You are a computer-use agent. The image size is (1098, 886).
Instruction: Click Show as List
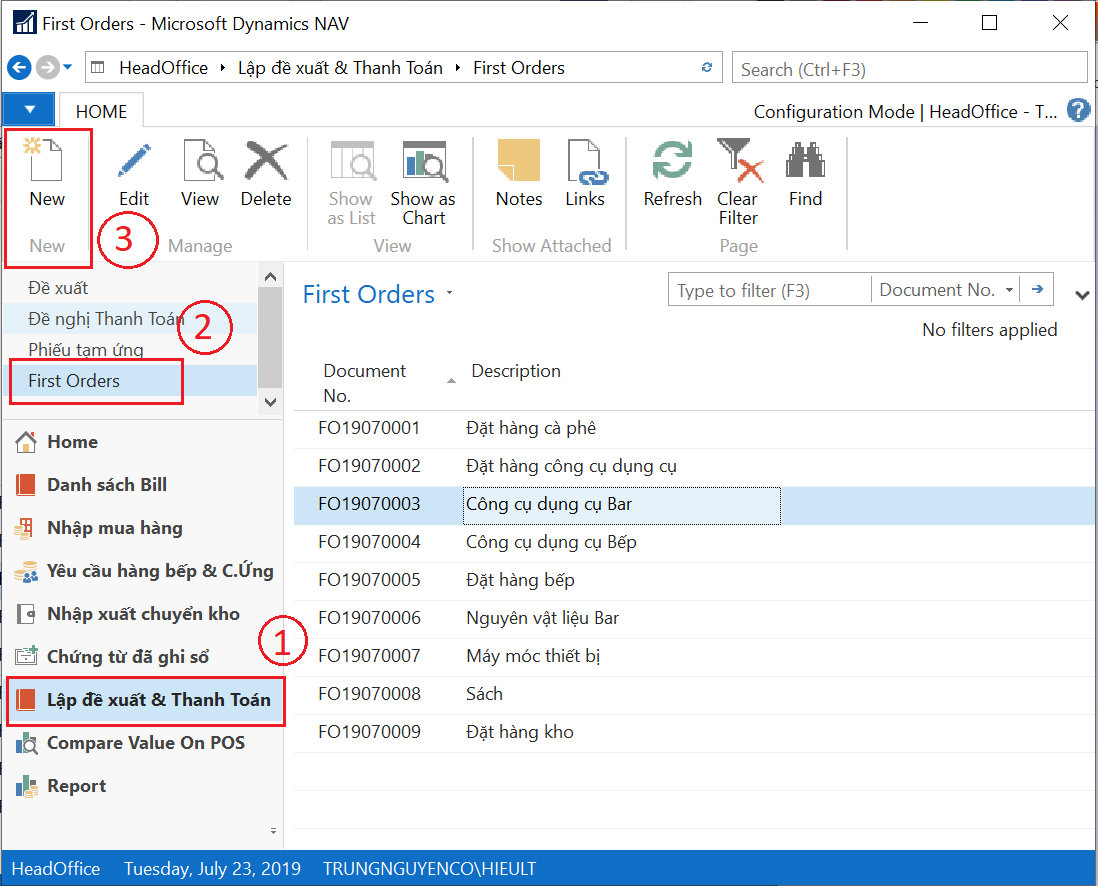352,183
